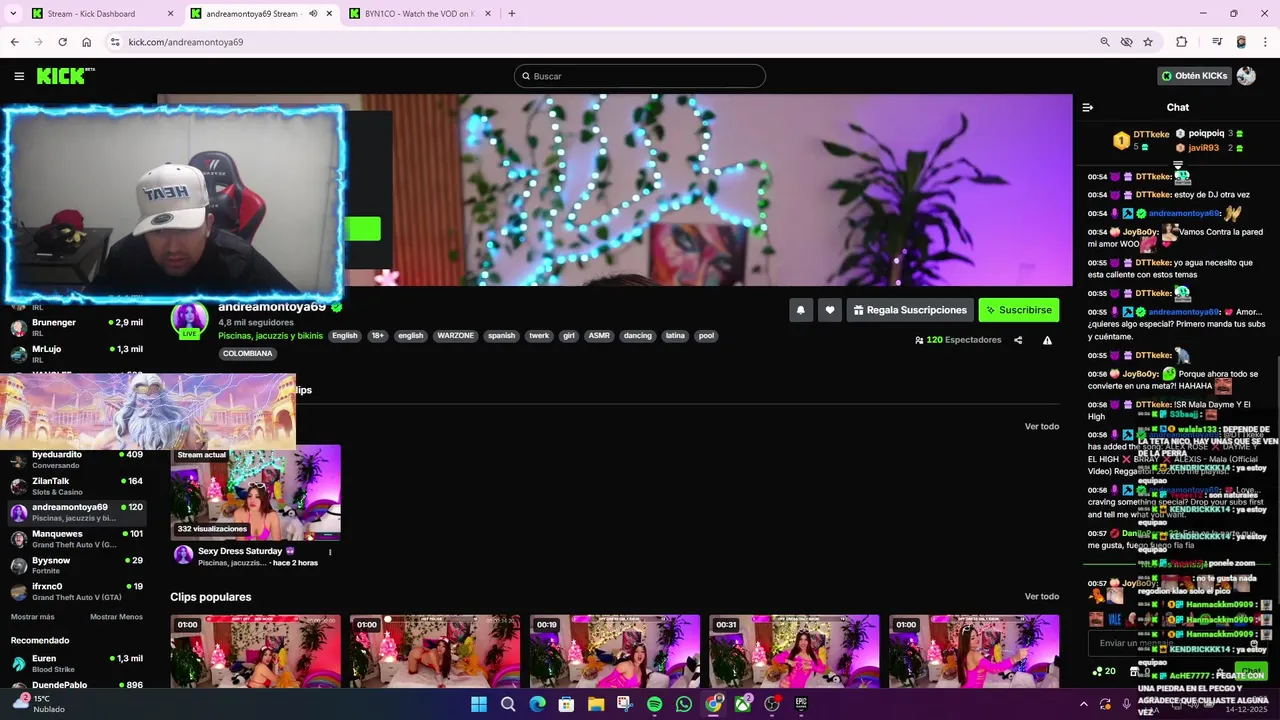Click the 18+ tag

point(378,336)
